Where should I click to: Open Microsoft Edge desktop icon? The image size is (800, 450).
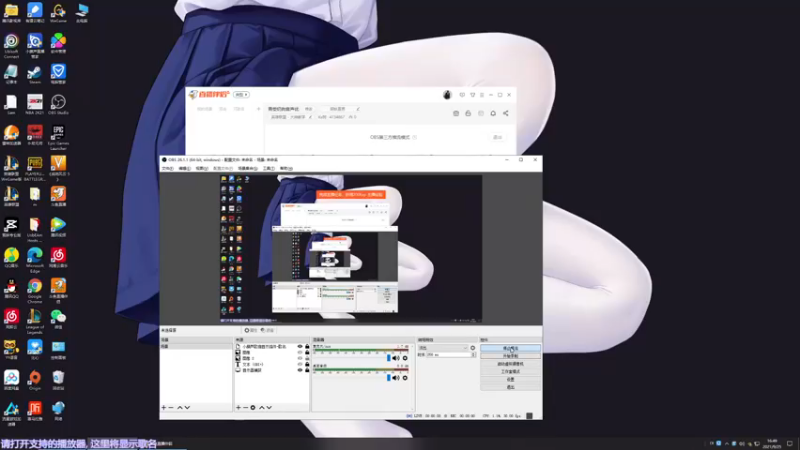[35, 260]
